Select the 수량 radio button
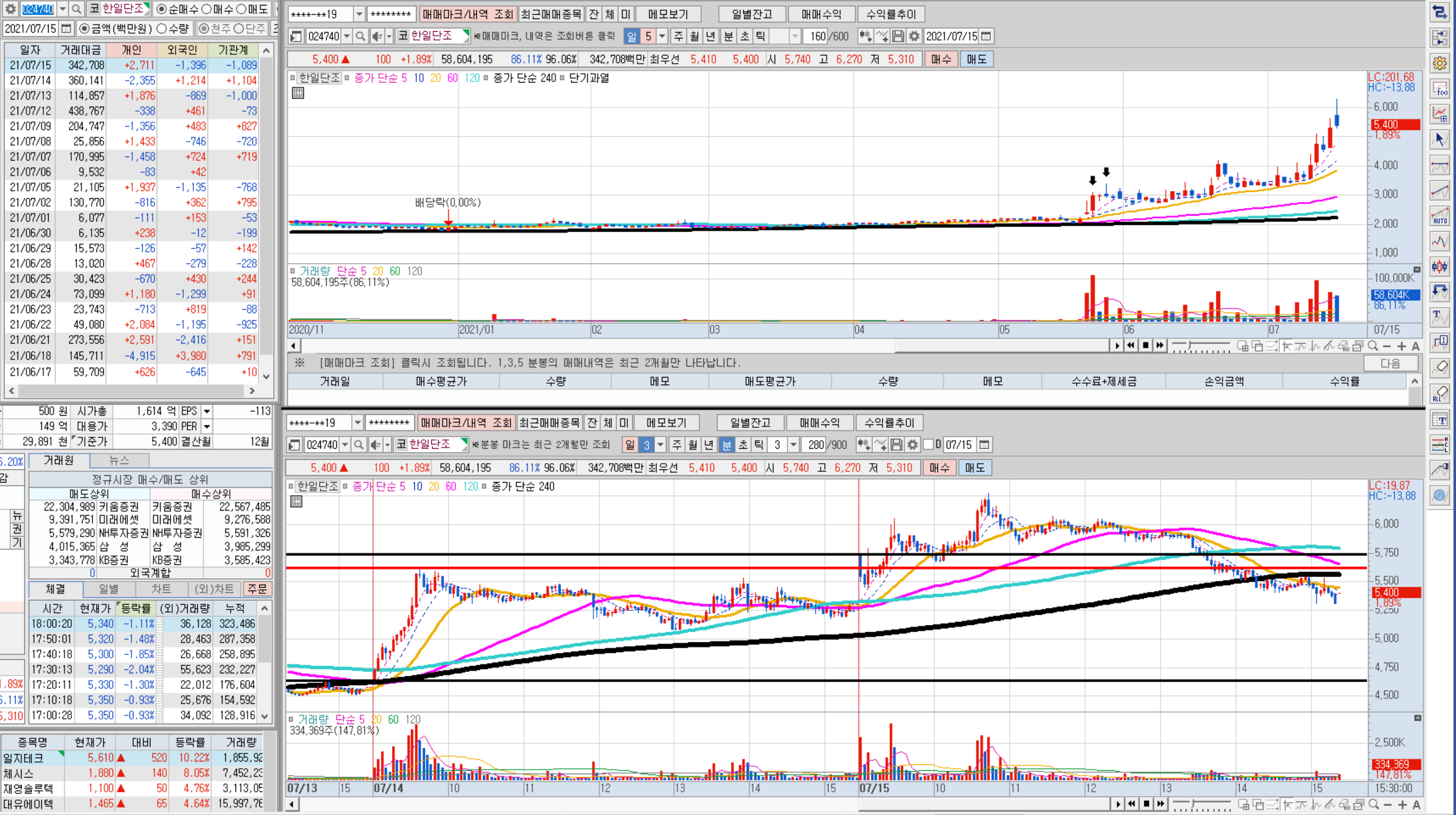Screen dimensions: 1456x815 (161, 28)
